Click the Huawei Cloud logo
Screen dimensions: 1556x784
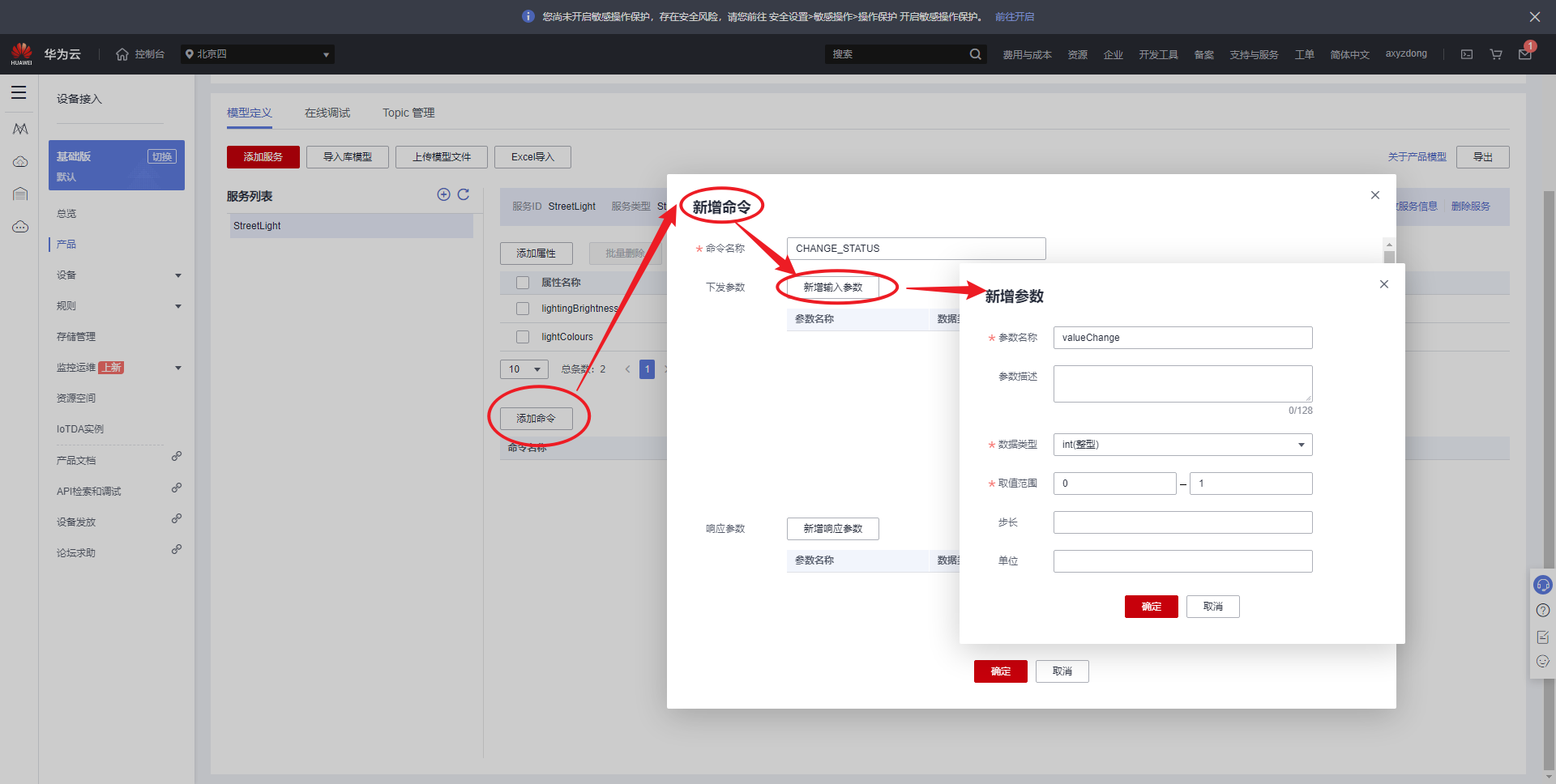[x=22, y=53]
